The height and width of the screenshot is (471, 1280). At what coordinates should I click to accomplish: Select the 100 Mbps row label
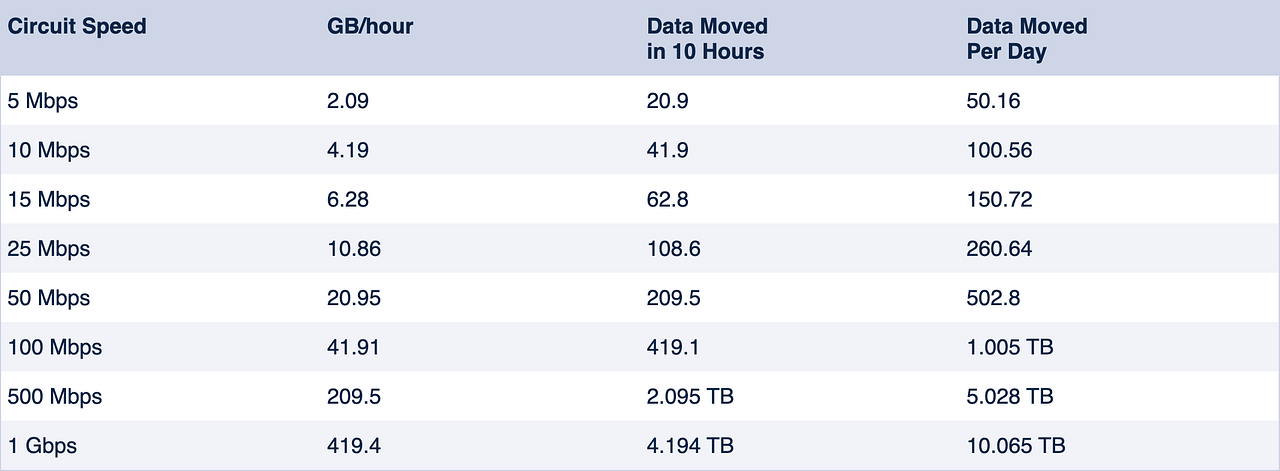(54, 347)
